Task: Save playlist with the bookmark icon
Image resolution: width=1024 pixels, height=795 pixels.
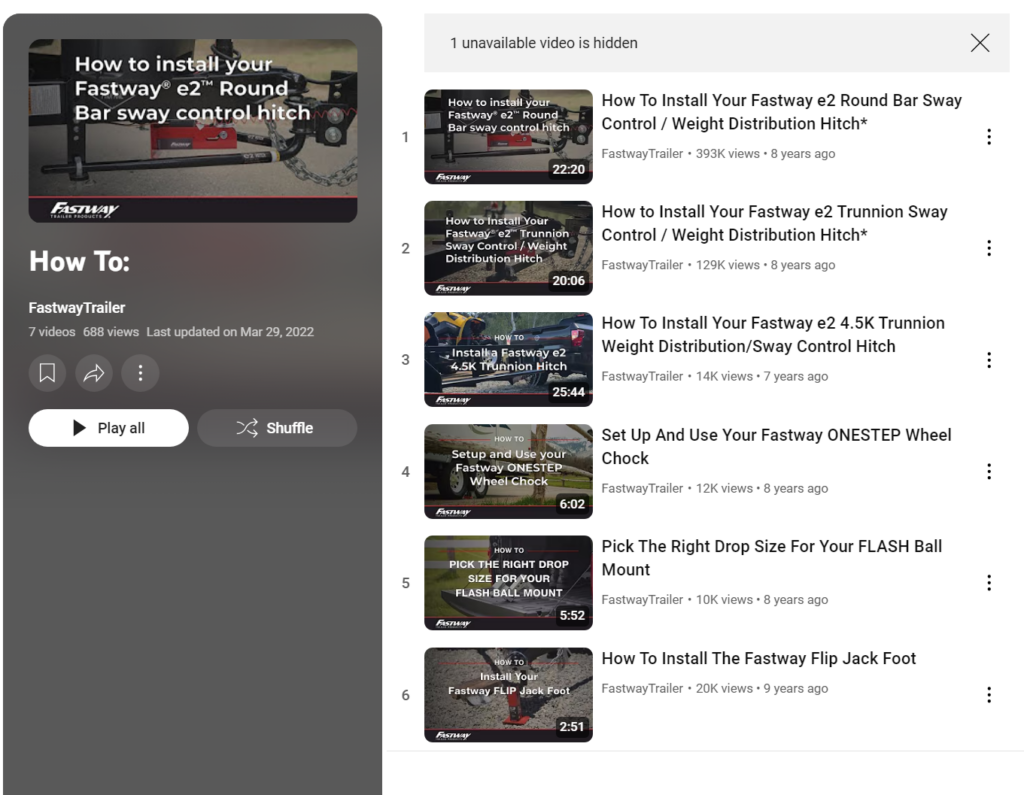Action: (47, 373)
